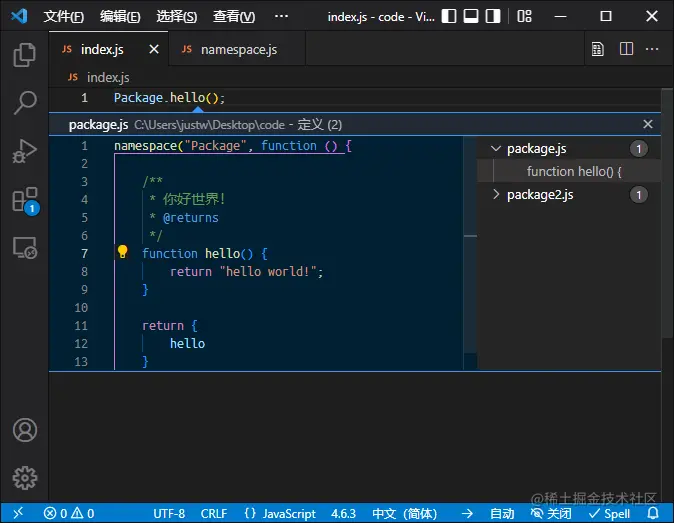Open the Search view in activity bar

pos(25,103)
